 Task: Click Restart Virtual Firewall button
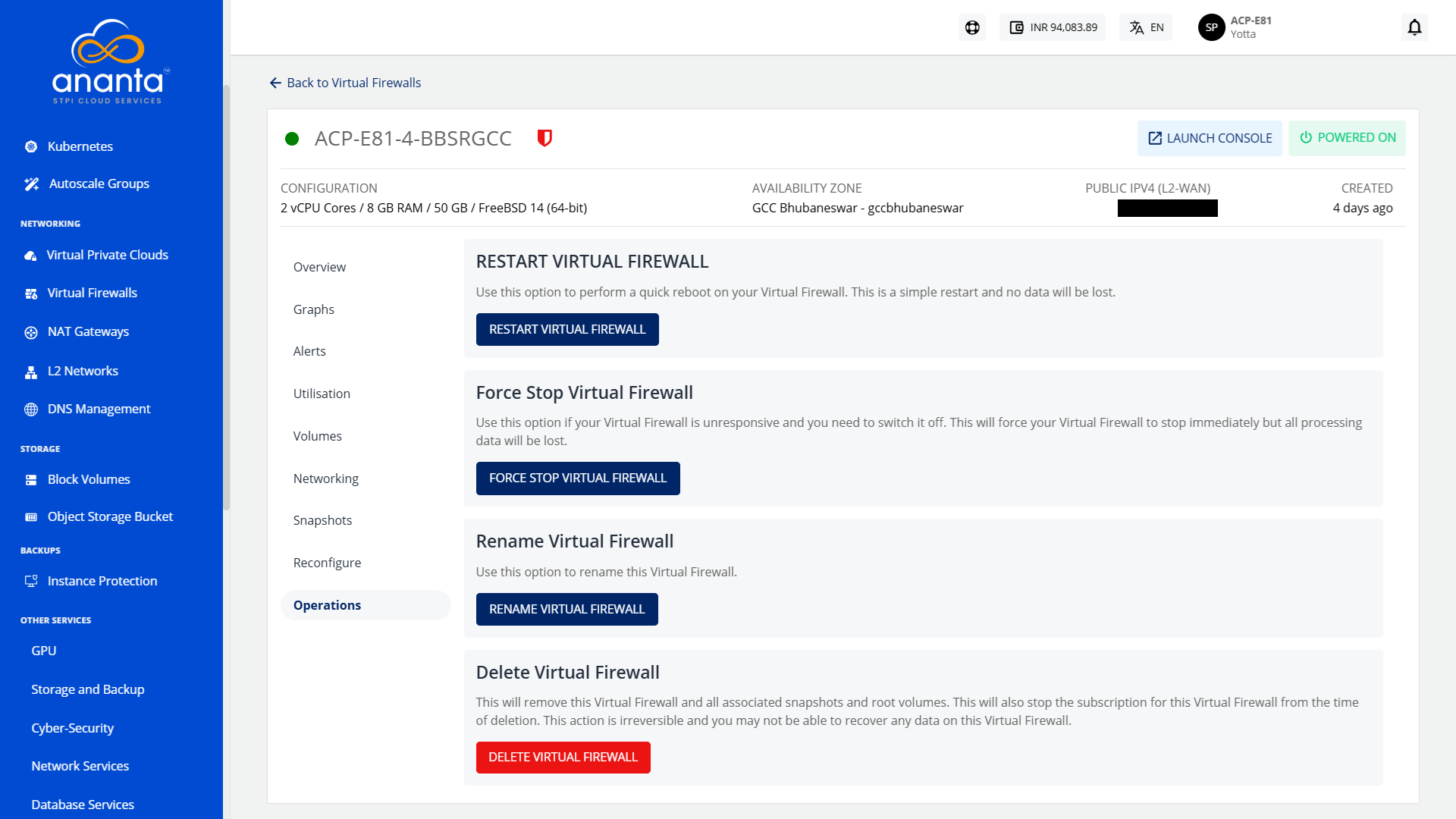pos(567,329)
